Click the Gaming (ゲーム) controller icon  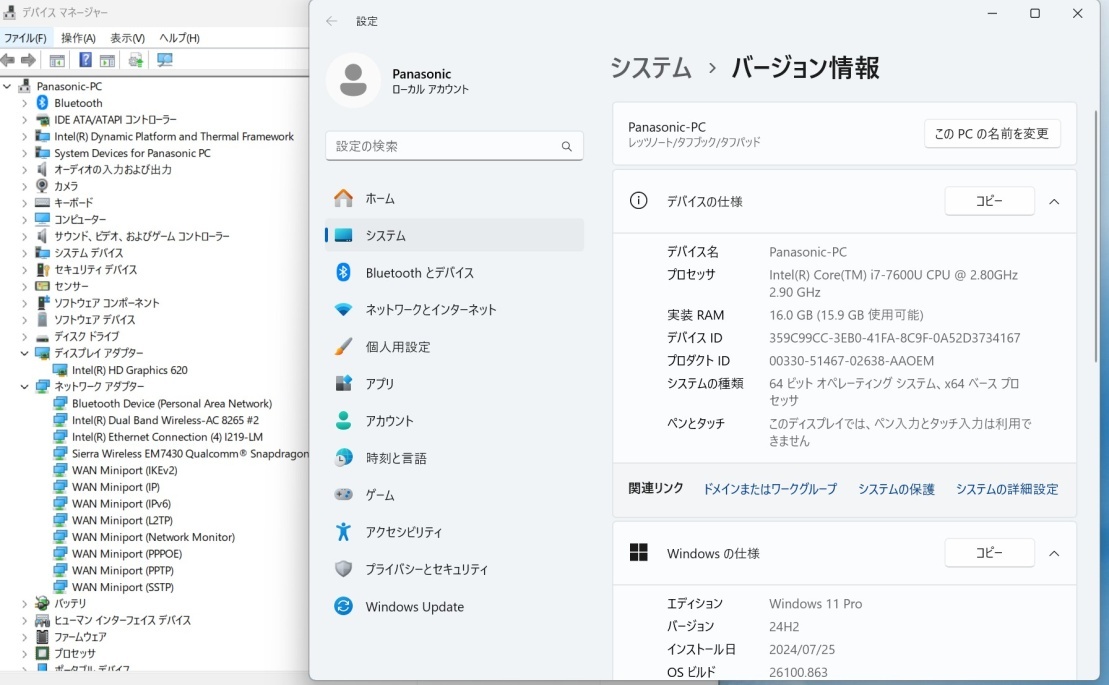[344, 495]
